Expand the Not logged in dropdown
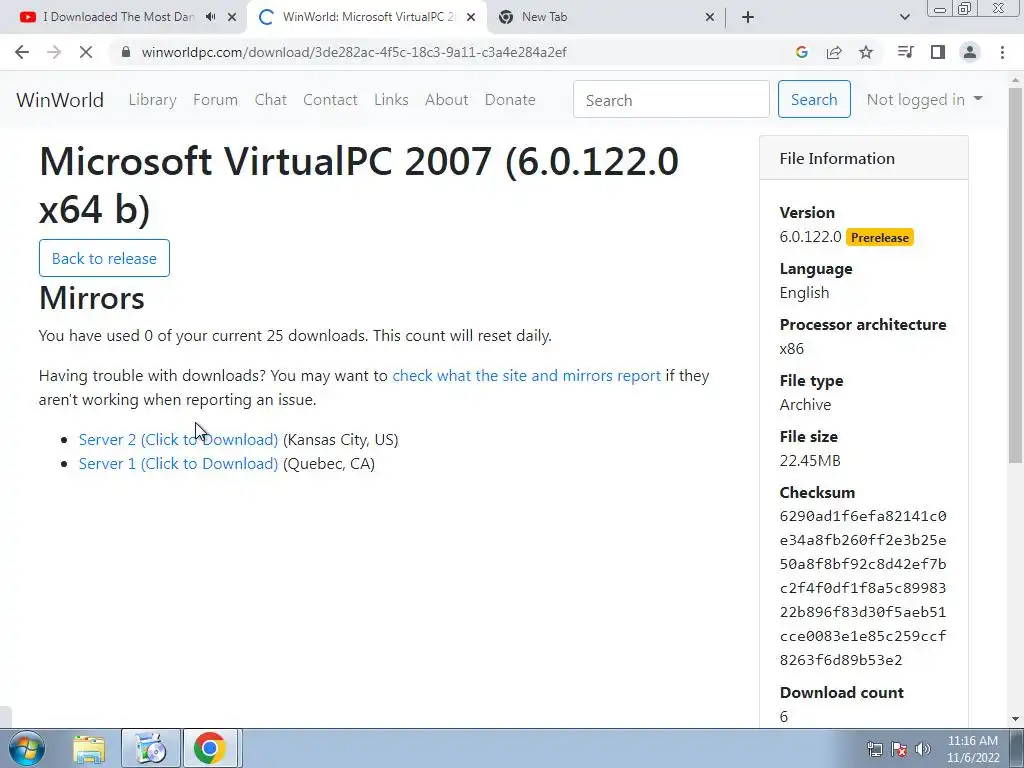1024x768 pixels. tap(924, 99)
